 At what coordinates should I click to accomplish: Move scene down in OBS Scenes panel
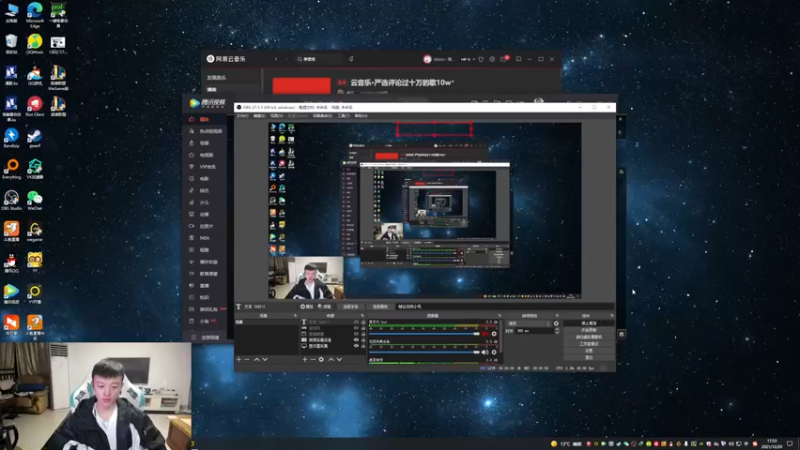point(265,360)
